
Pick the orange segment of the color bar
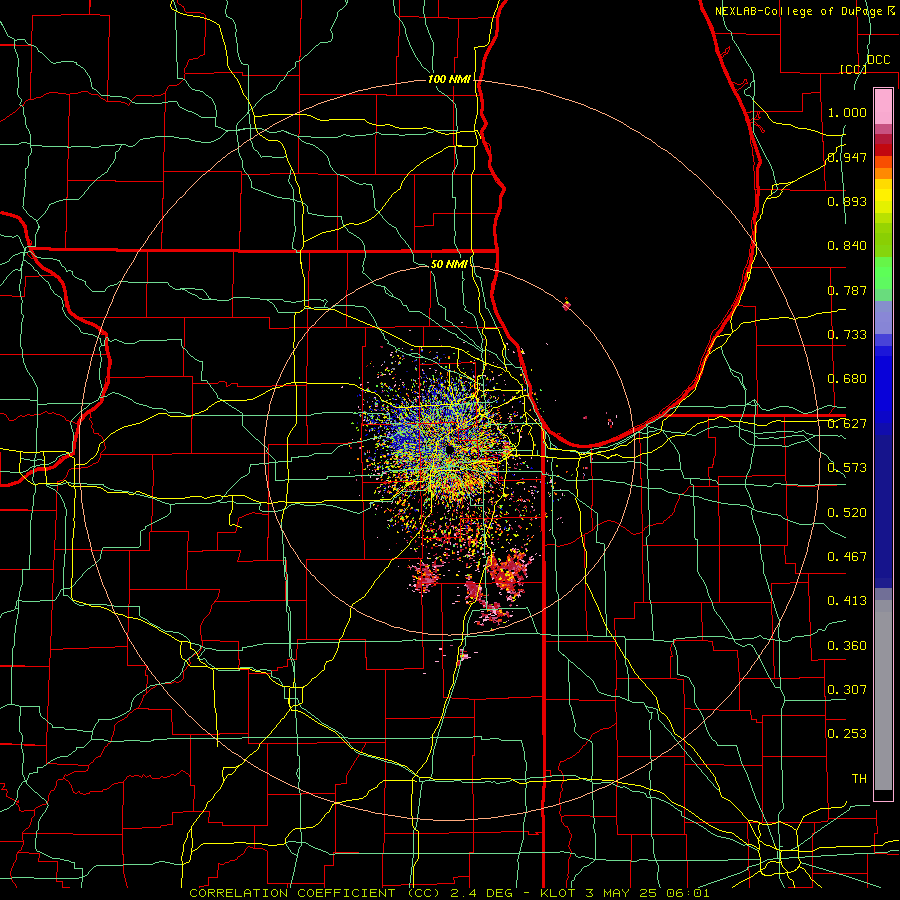[x=883, y=173]
